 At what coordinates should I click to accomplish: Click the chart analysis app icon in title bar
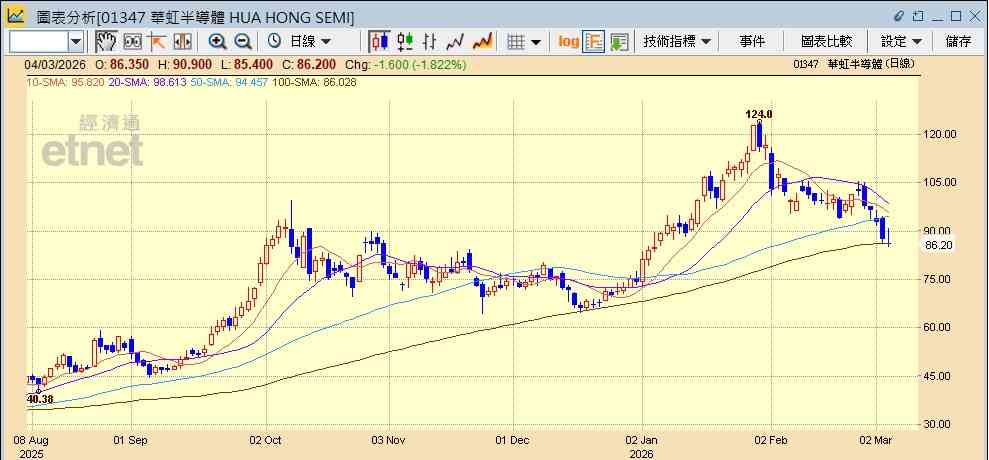coord(16,16)
